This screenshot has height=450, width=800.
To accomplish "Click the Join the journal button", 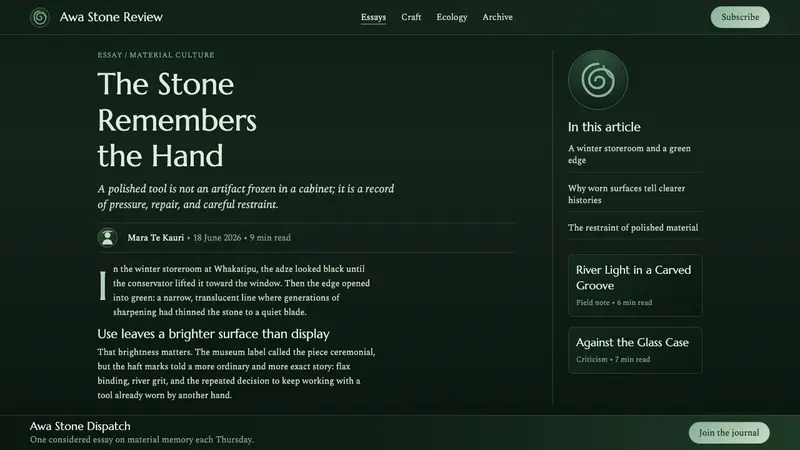I will click(729, 433).
